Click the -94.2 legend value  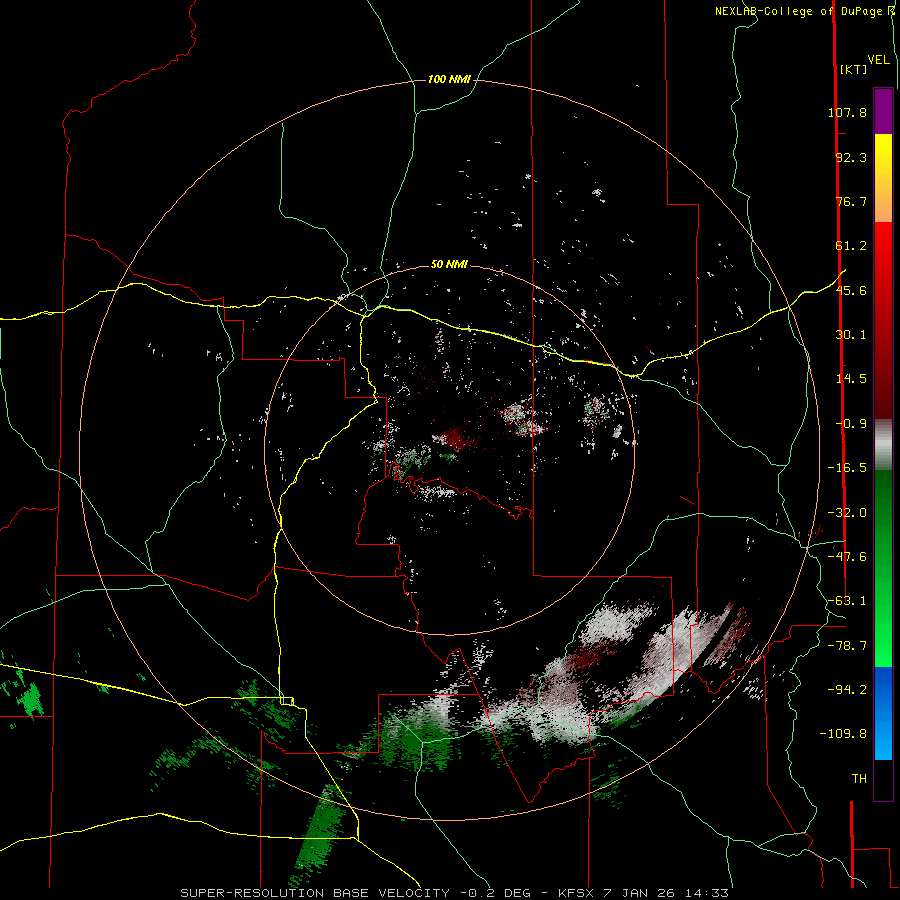(x=847, y=690)
